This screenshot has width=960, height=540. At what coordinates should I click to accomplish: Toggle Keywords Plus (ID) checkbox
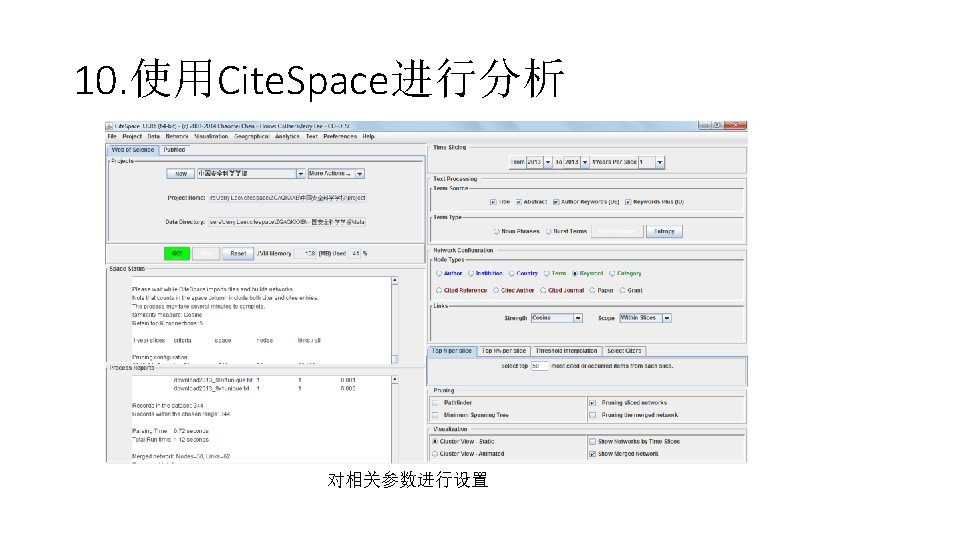(x=628, y=202)
